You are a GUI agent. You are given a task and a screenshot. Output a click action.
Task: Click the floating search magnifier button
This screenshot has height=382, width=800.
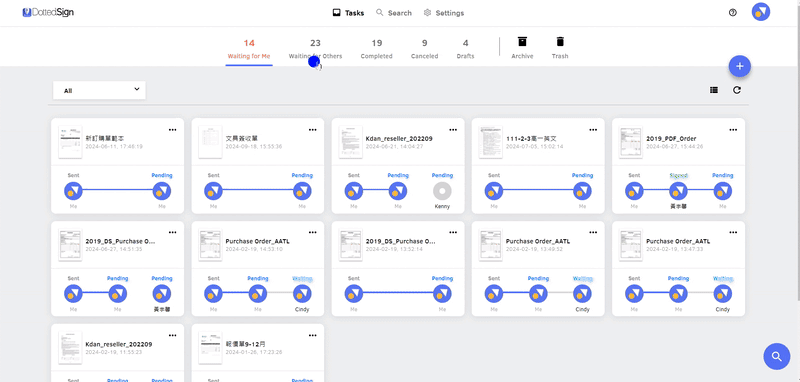(777, 356)
